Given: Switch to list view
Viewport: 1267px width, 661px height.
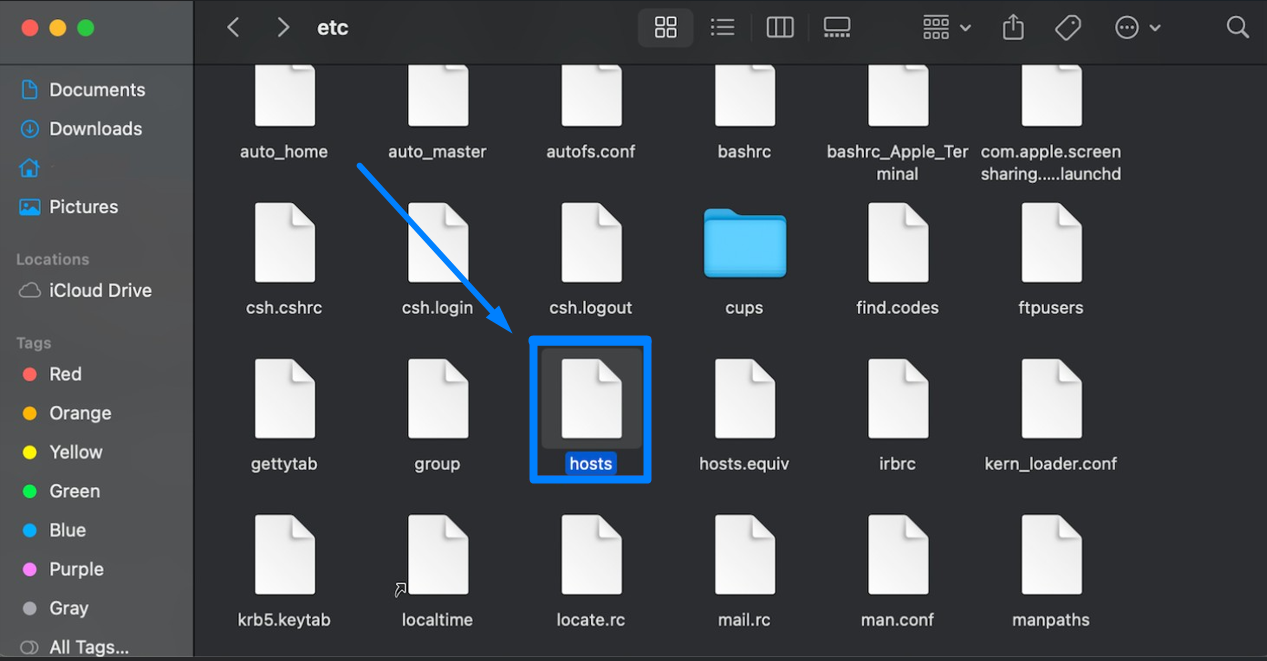Looking at the screenshot, I should tap(722, 27).
